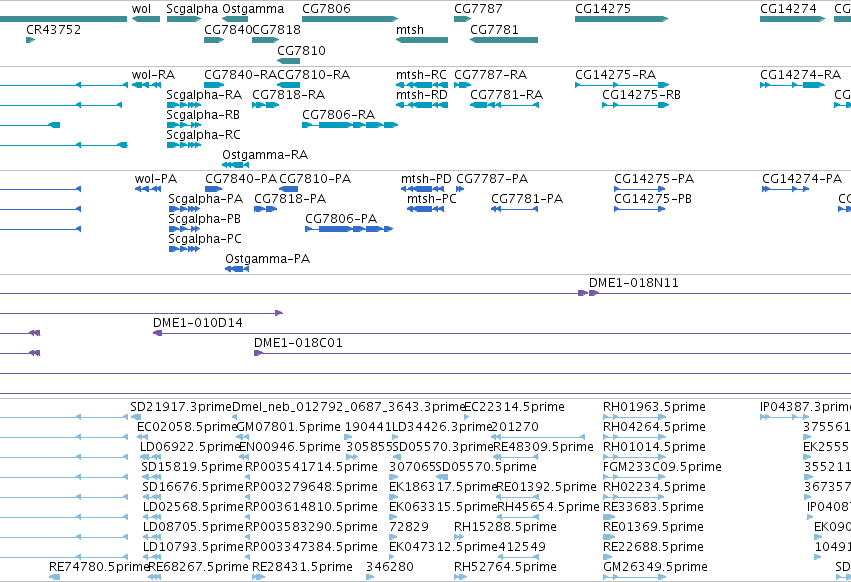
Task: Click the FGM233C09.5prime EST label
Action: point(662,467)
